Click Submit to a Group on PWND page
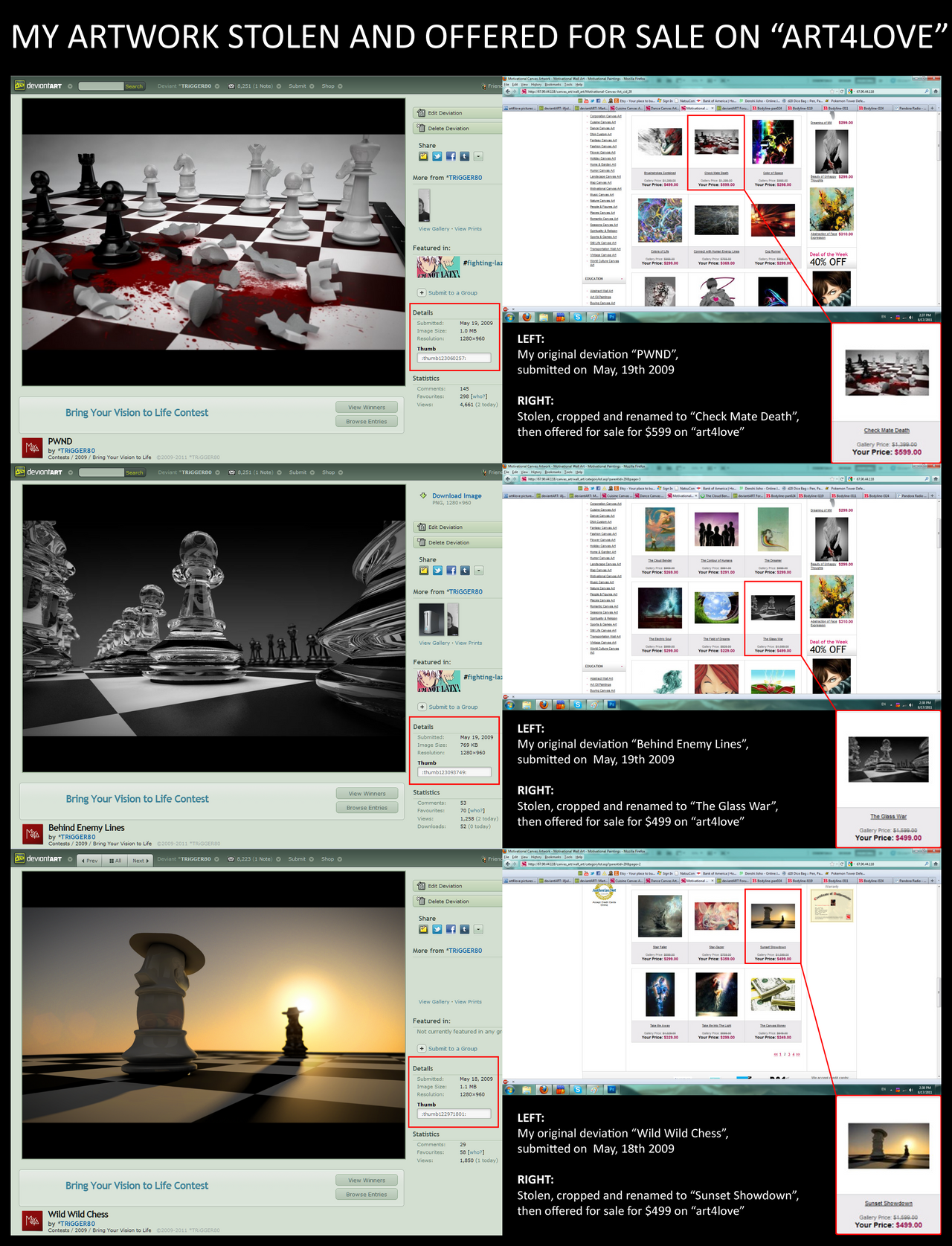This screenshot has height=1246, width=952. click(x=448, y=292)
